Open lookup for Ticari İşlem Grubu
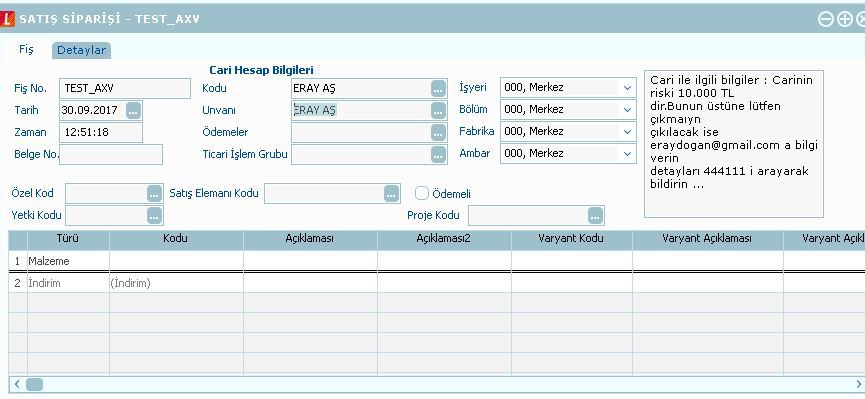The image size is (865, 399). tap(438, 155)
